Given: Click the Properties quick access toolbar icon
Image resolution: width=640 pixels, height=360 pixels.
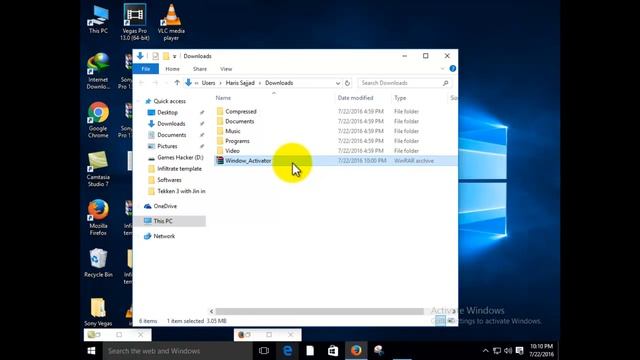Looking at the screenshot, I should pyautogui.click(x=155, y=56).
